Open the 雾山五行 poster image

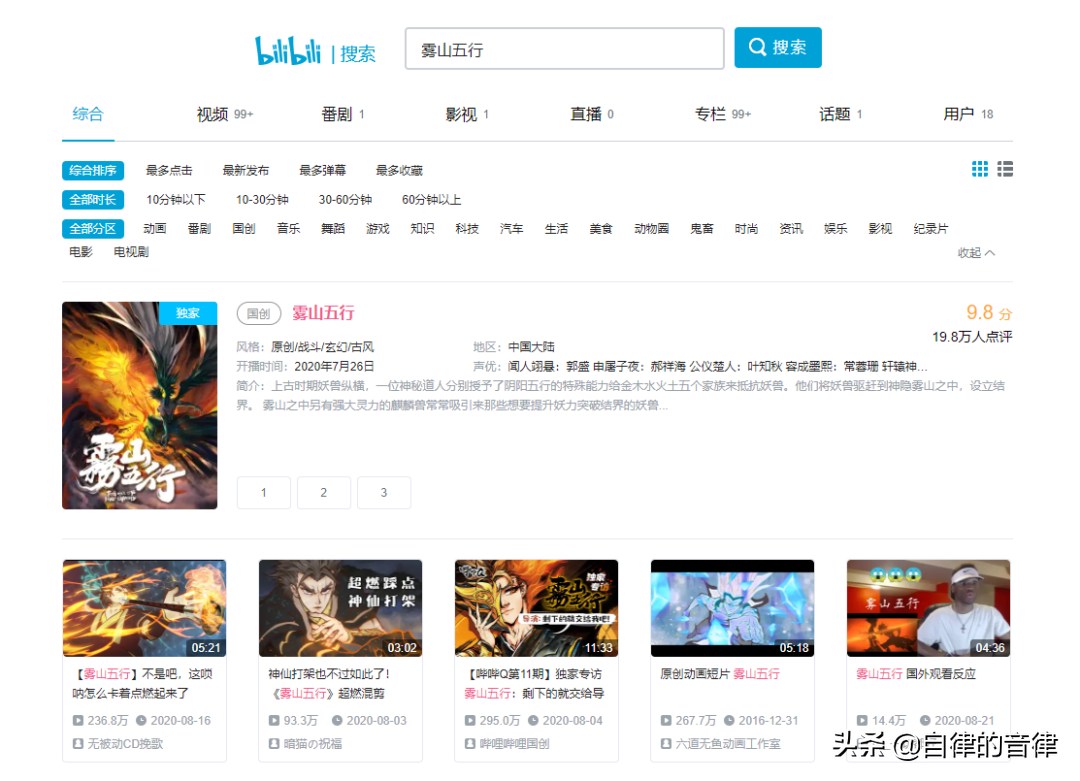pos(140,406)
